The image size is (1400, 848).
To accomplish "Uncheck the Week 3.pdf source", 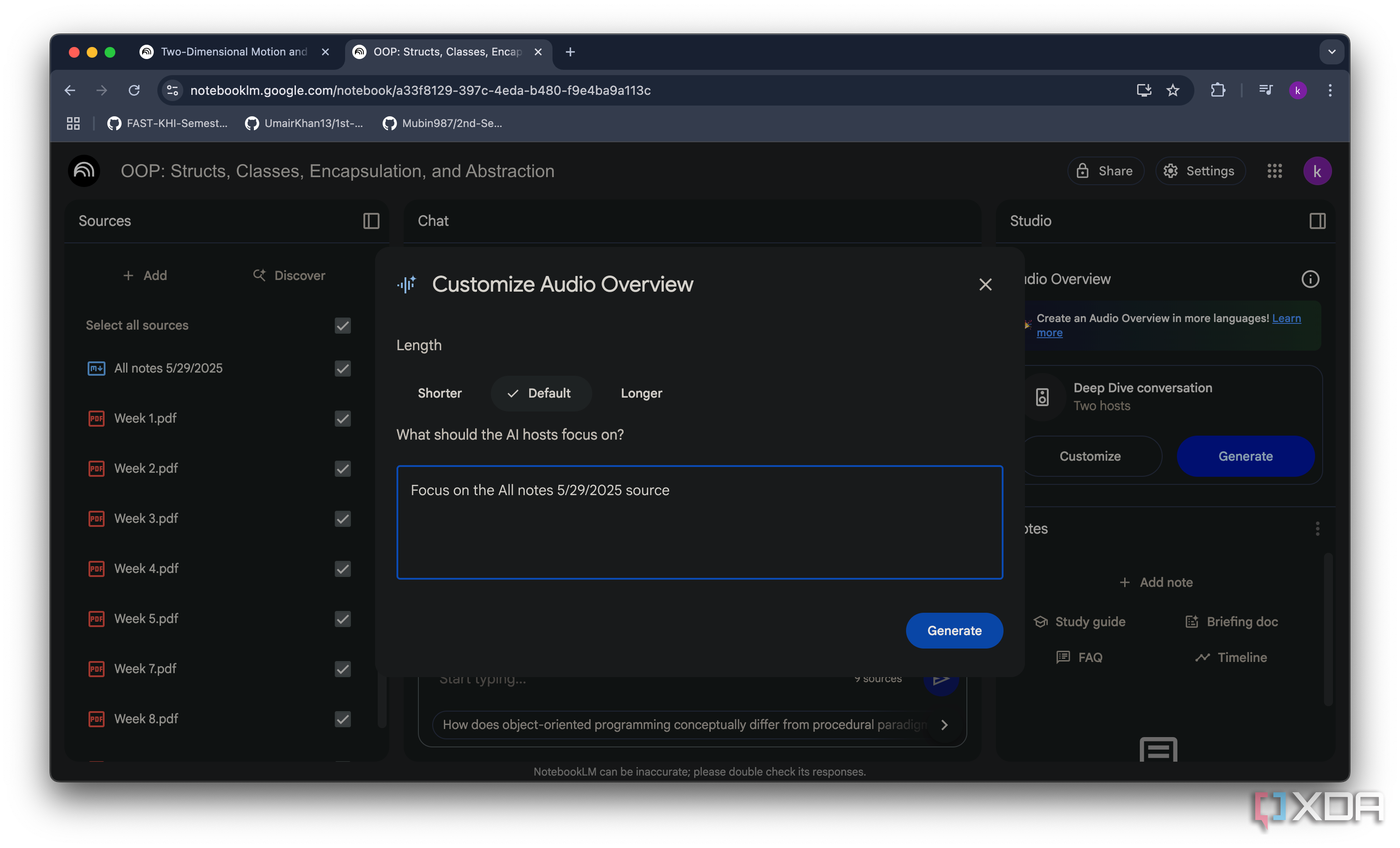I will [x=342, y=518].
